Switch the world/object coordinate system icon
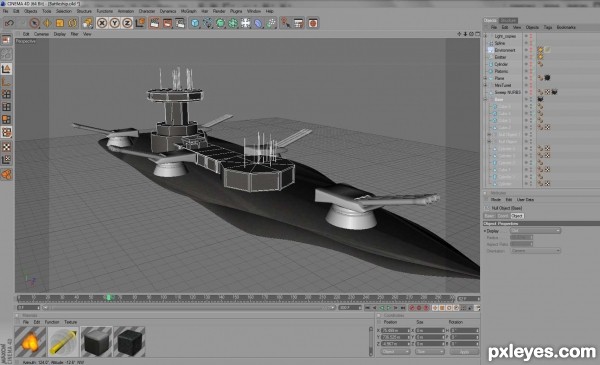600x365 pixels. point(140,23)
